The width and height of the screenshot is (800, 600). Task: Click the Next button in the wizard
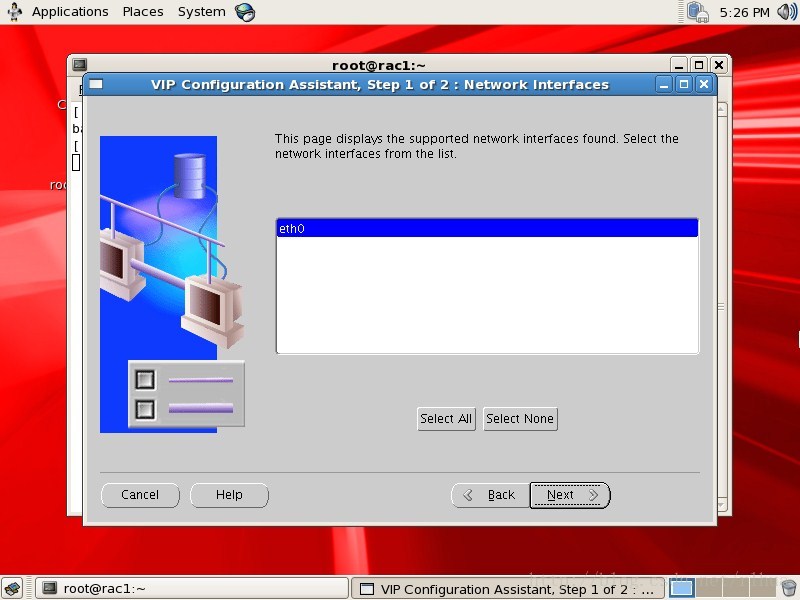coord(569,495)
